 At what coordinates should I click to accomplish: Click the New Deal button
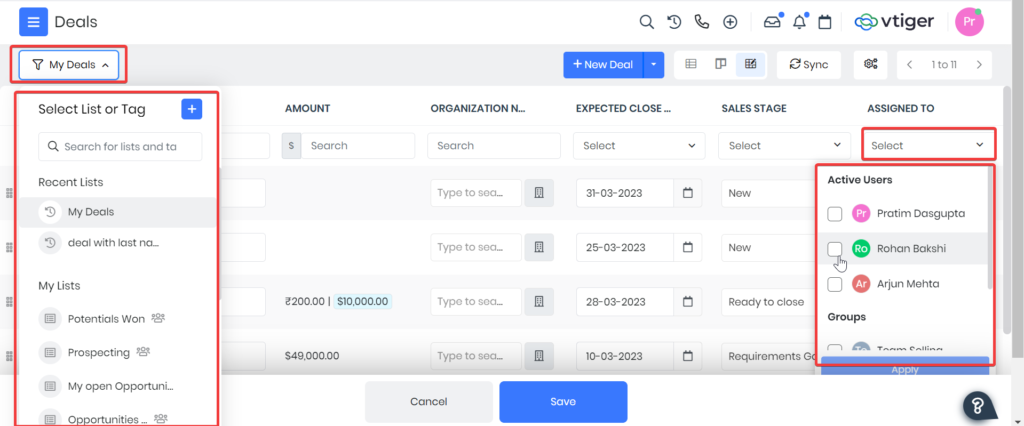pyautogui.click(x=603, y=65)
